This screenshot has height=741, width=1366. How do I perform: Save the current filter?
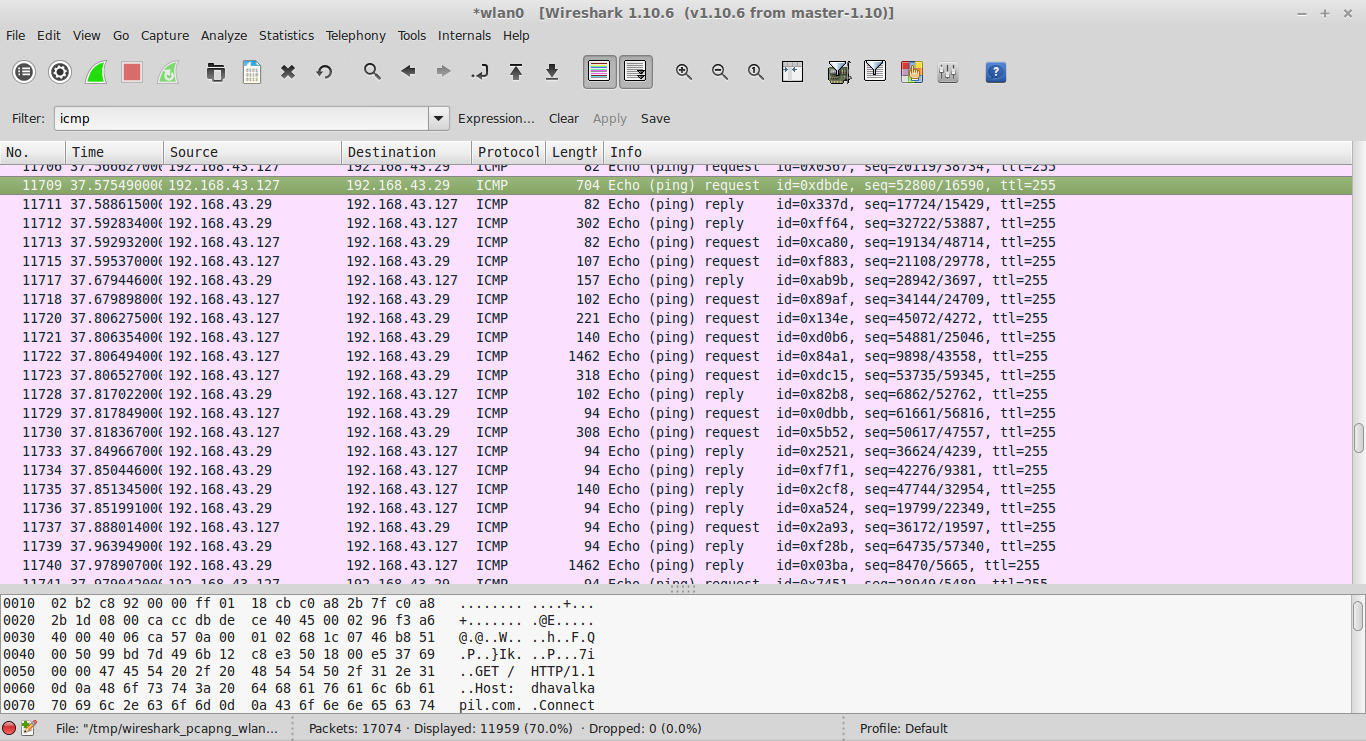click(x=655, y=118)
